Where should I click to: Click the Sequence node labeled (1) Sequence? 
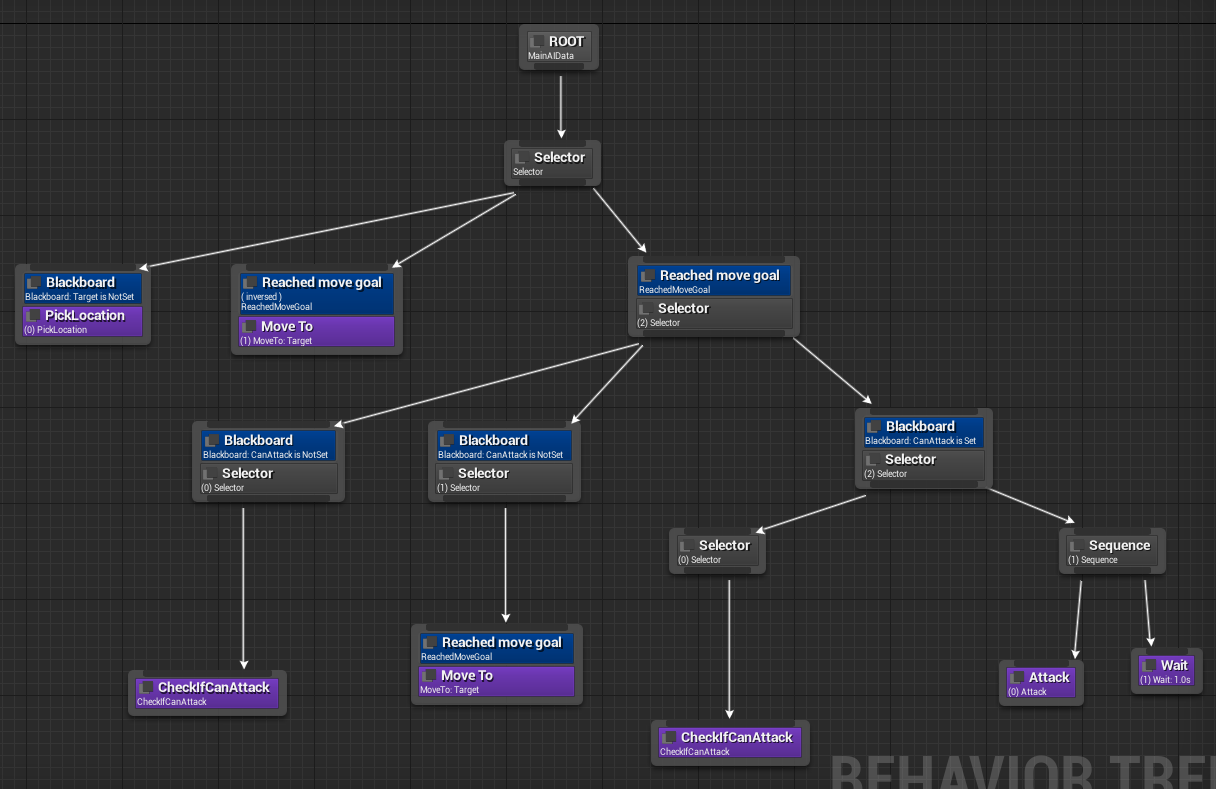click(1111, 550)
